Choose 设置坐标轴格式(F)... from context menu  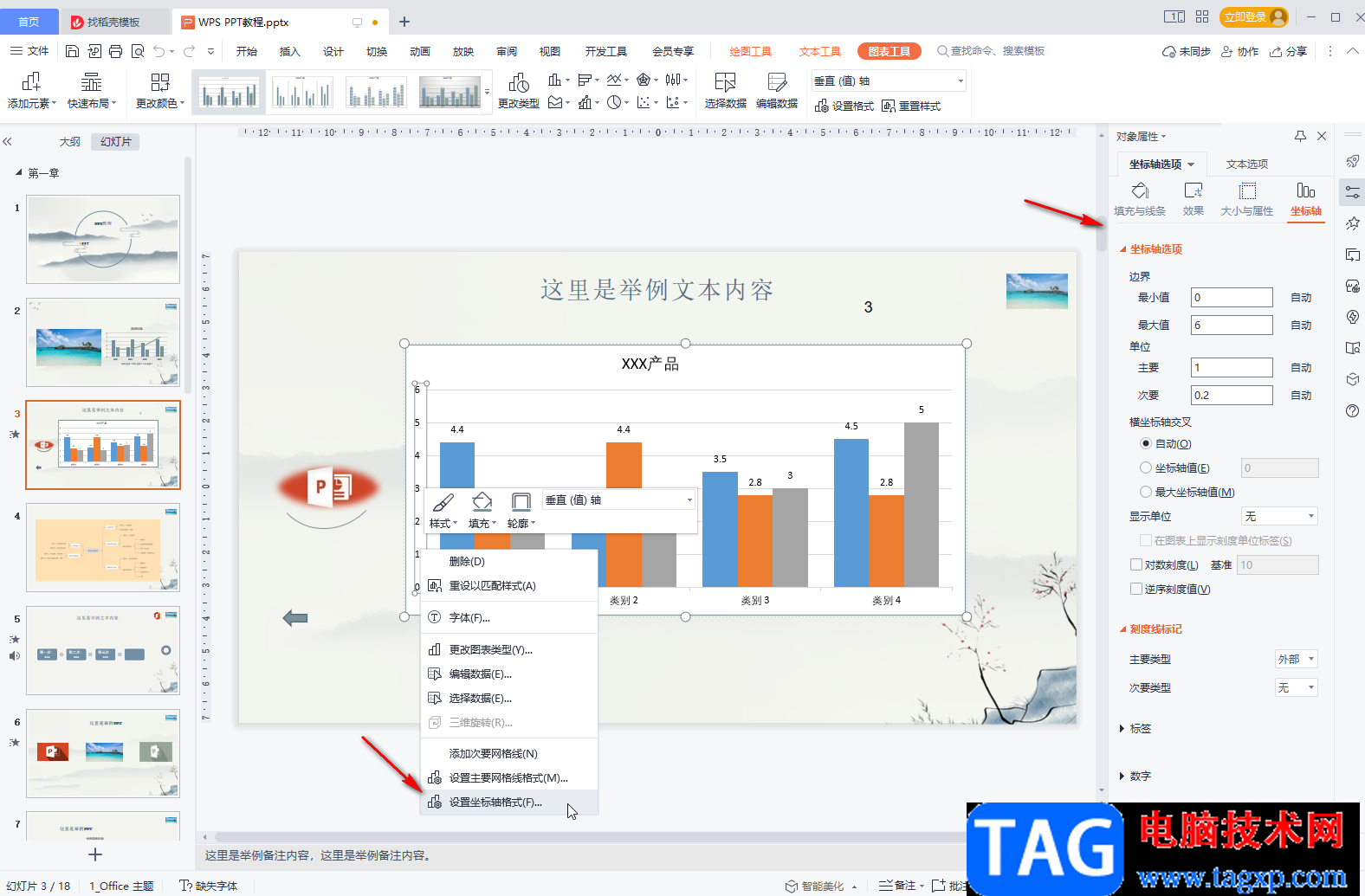point(509,802)
